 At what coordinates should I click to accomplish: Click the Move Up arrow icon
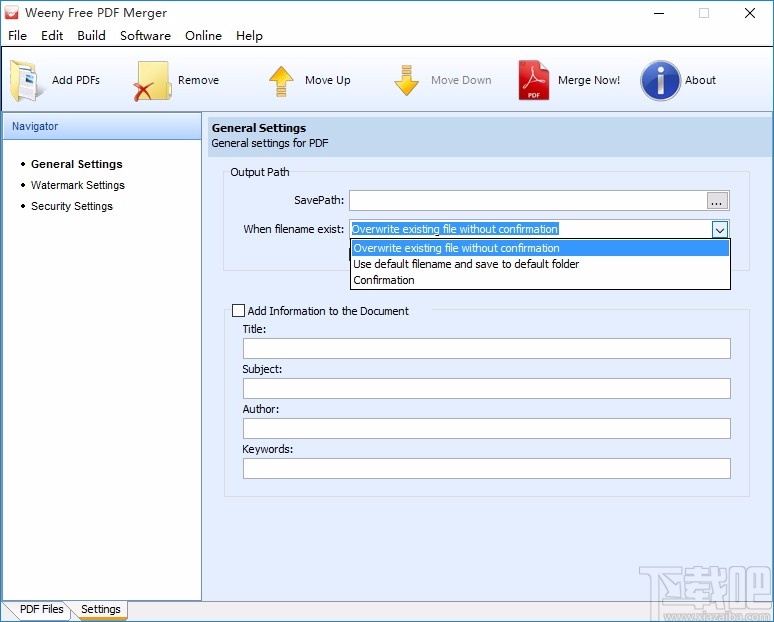(281, 81)
